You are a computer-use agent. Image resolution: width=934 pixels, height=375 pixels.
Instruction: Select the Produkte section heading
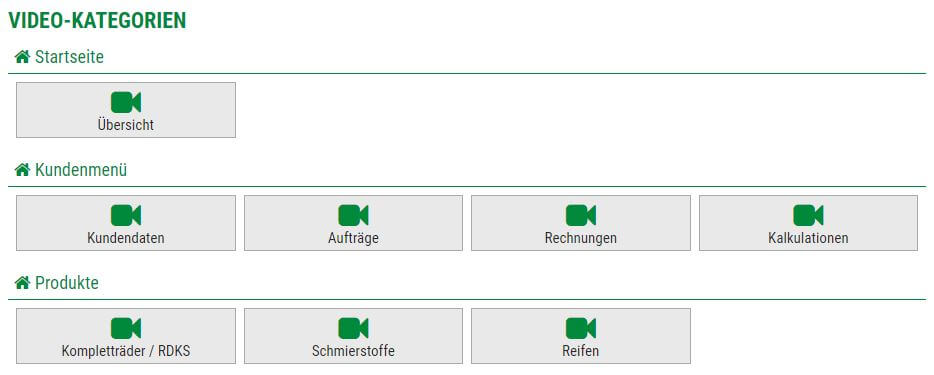(67, 283)
